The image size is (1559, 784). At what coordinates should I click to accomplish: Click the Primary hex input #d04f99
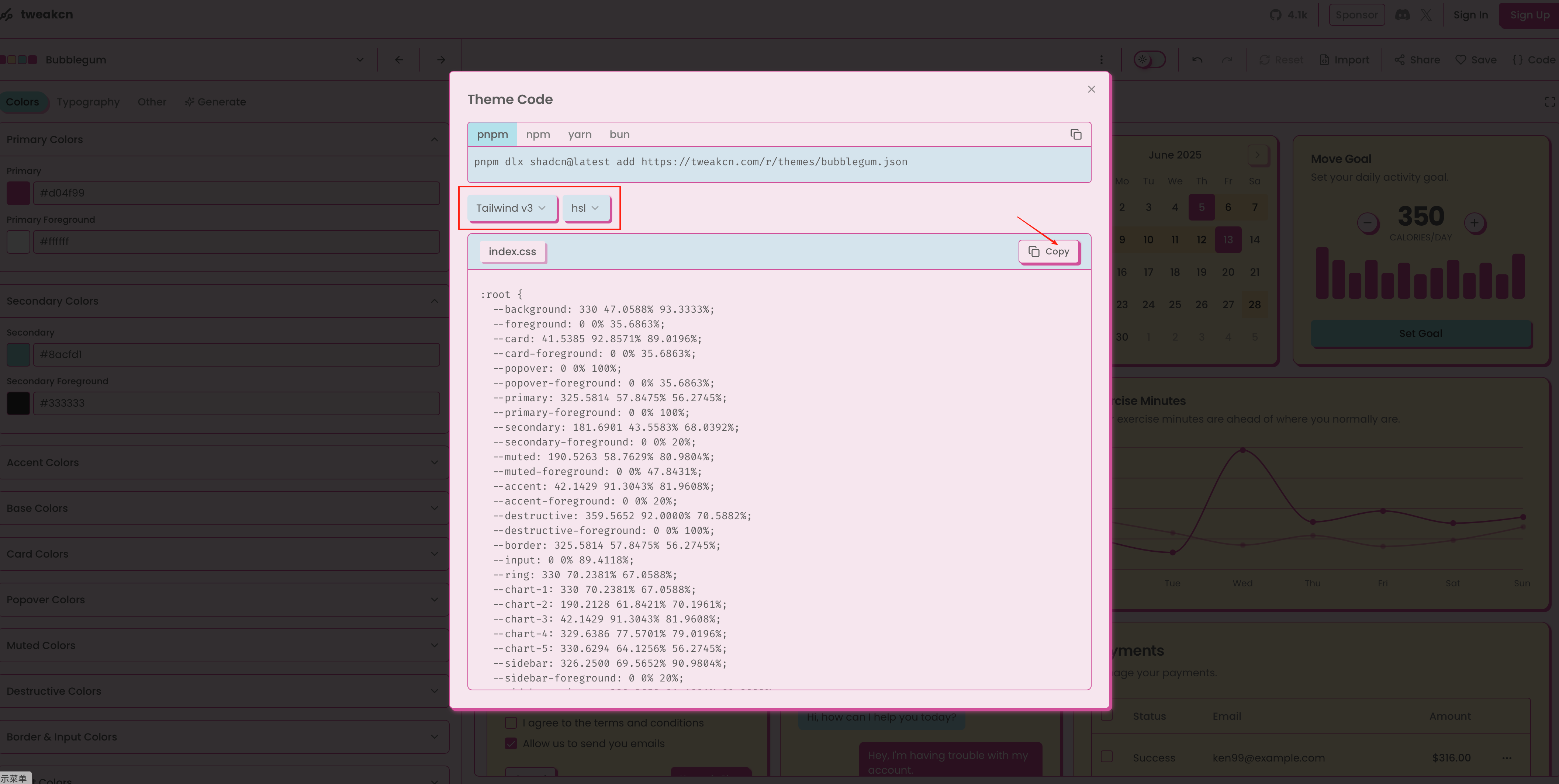(236, 193)
